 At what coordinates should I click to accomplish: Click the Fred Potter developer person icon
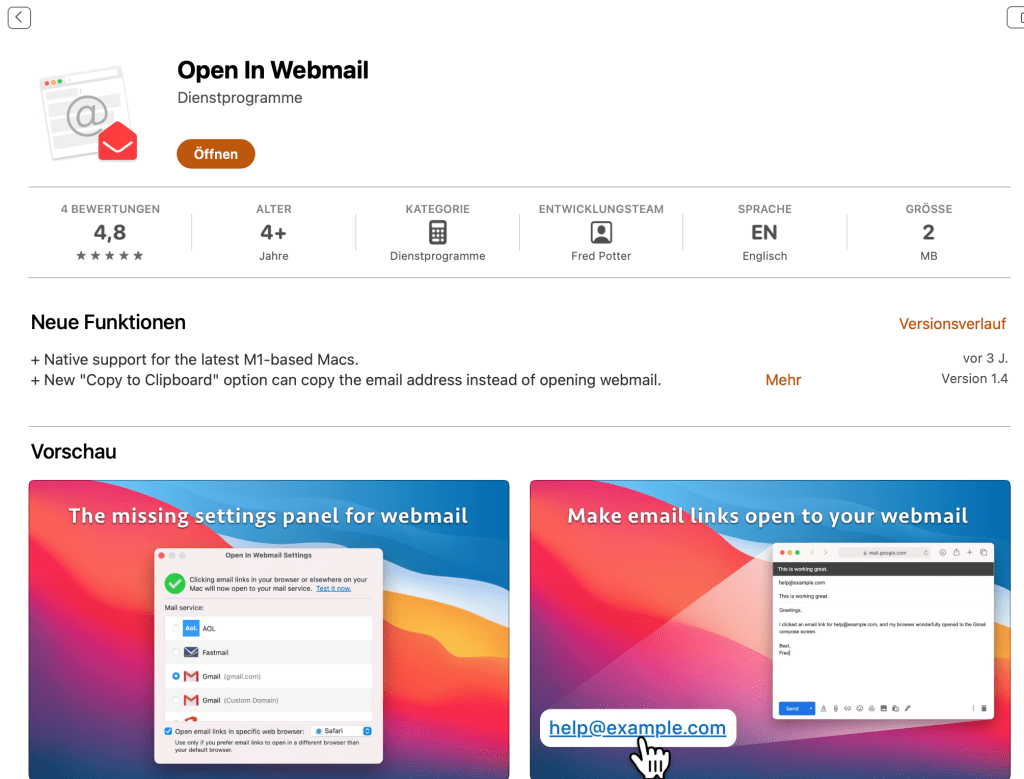pyautogui.click(x=601, y=232)
